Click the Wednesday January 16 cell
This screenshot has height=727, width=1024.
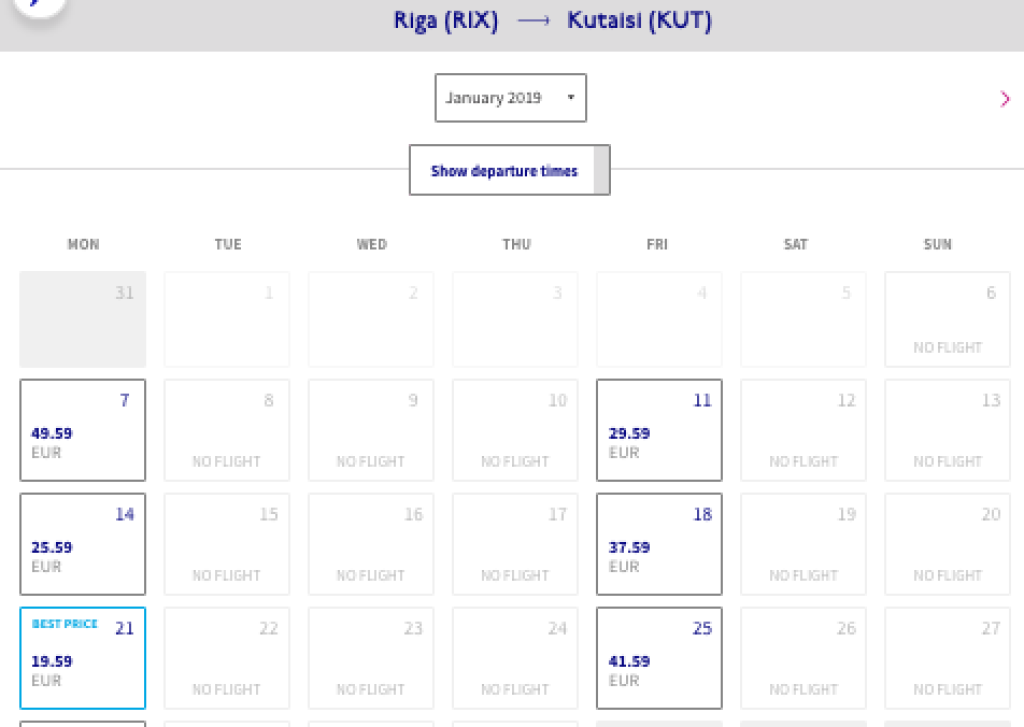pyautogui.click(x=371, y=544)
